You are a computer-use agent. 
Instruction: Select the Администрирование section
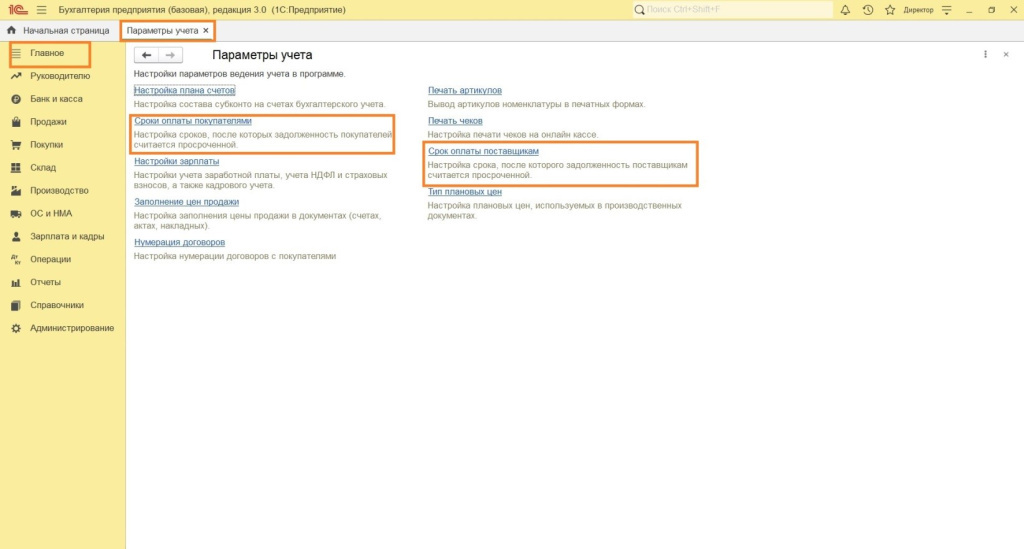[71, 328]
